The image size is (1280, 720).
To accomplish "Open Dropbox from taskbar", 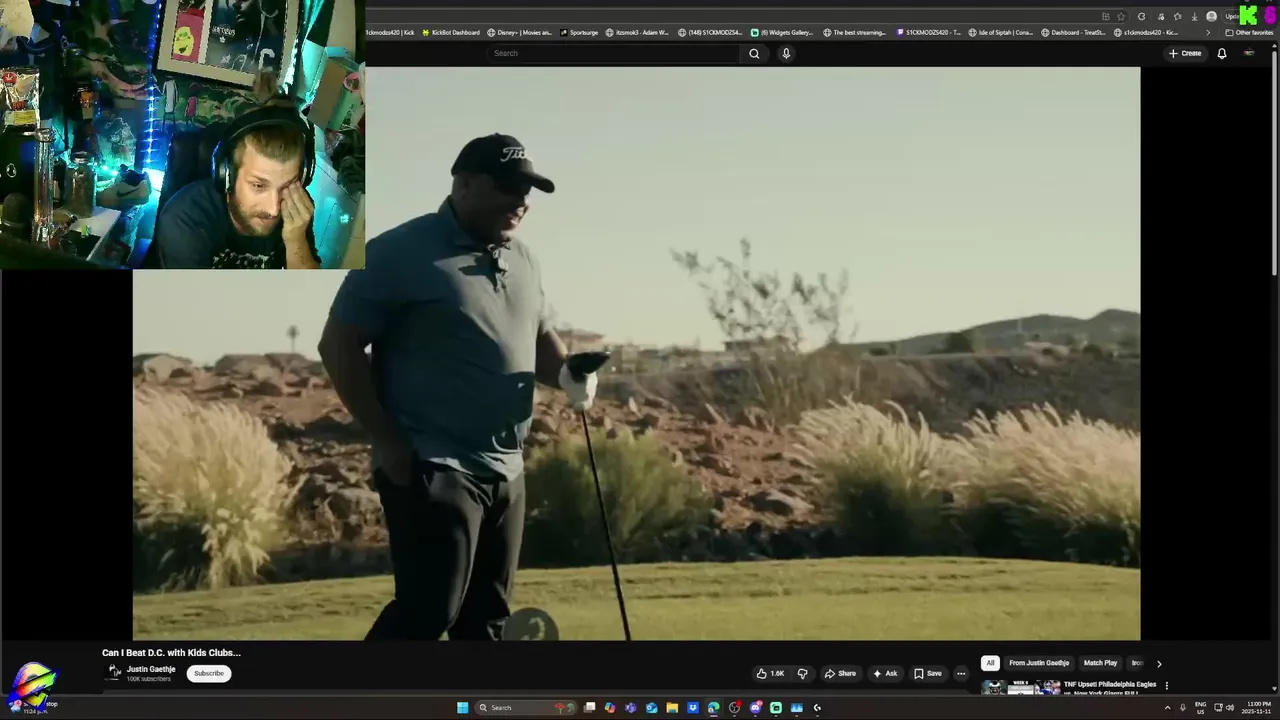I will click(x=693, y=708).
